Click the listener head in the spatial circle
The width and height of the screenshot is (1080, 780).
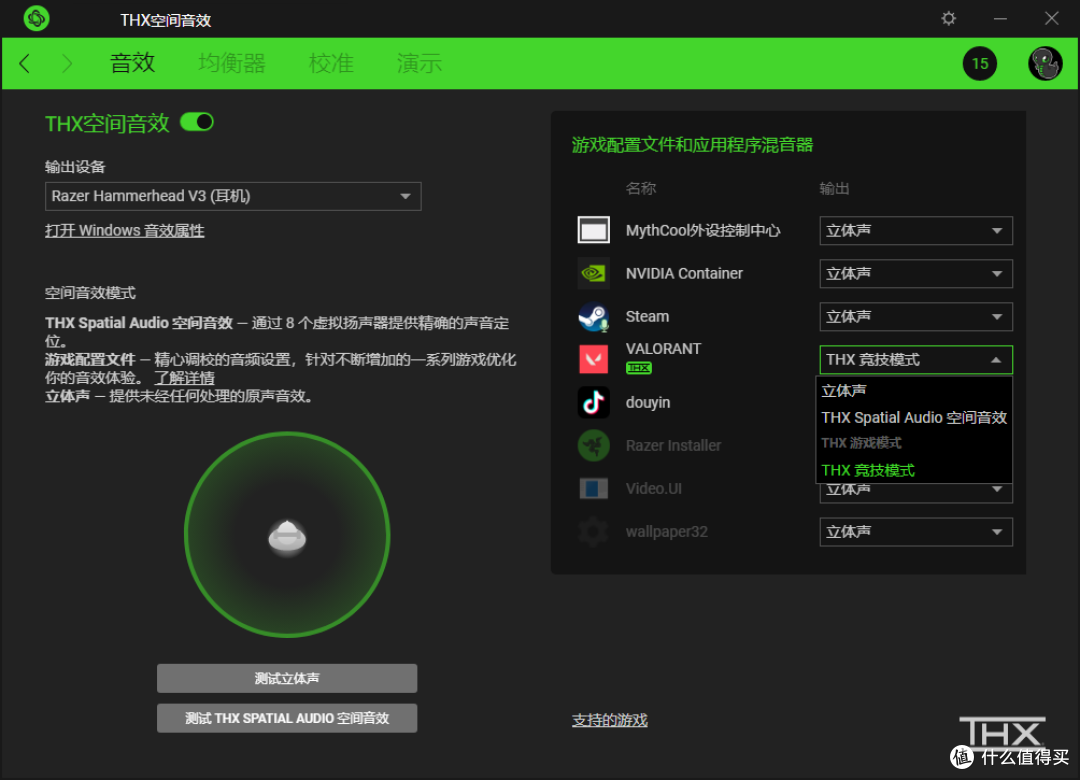[x=287, y=537]
